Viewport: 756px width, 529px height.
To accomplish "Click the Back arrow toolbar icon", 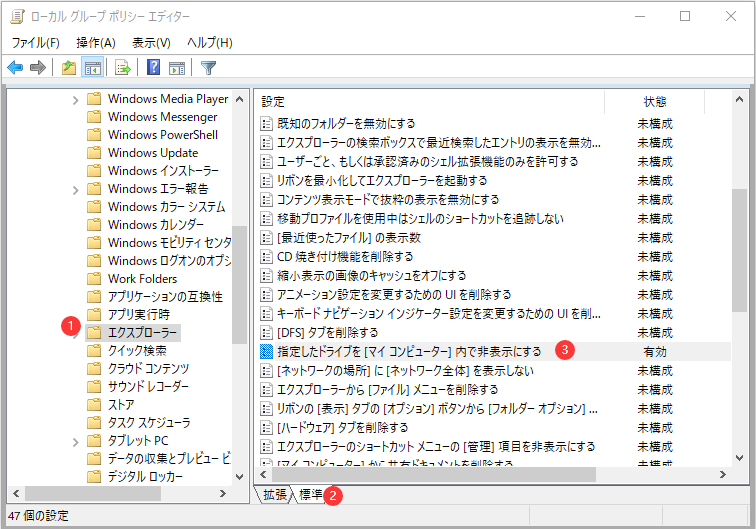I will click(x=15, y=68).
